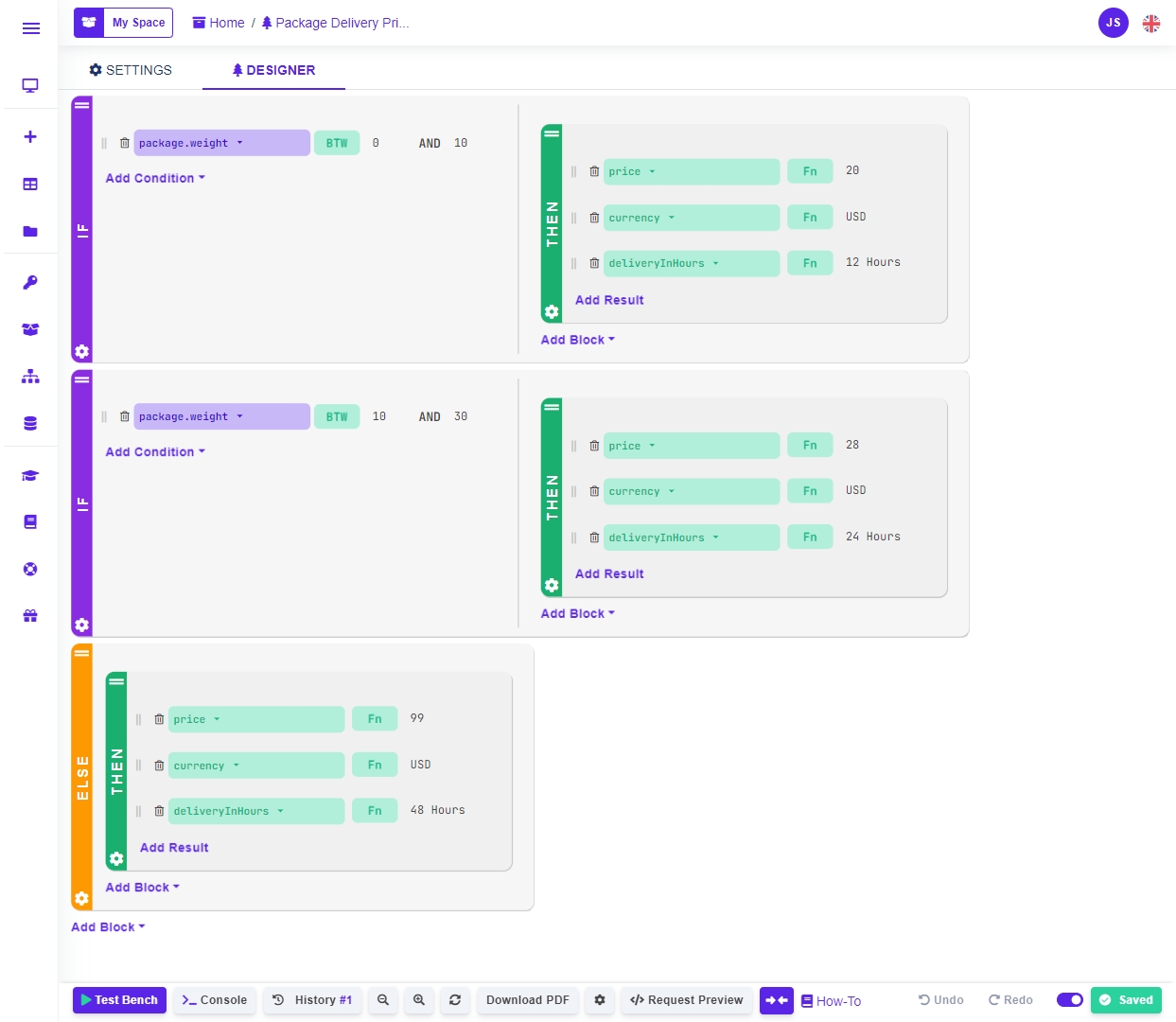This screenshot has width=1176, height=1022.
Task: Click the database icon in sidebar
Action: pyautogui.click(x=30, y=423)
